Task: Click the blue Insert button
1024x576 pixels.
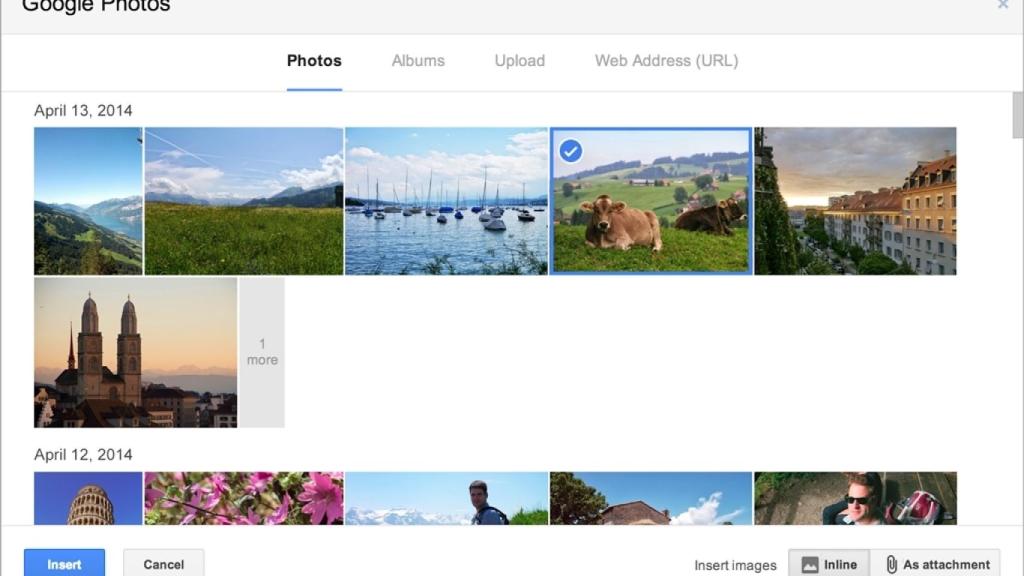Action: click(64, 563)
